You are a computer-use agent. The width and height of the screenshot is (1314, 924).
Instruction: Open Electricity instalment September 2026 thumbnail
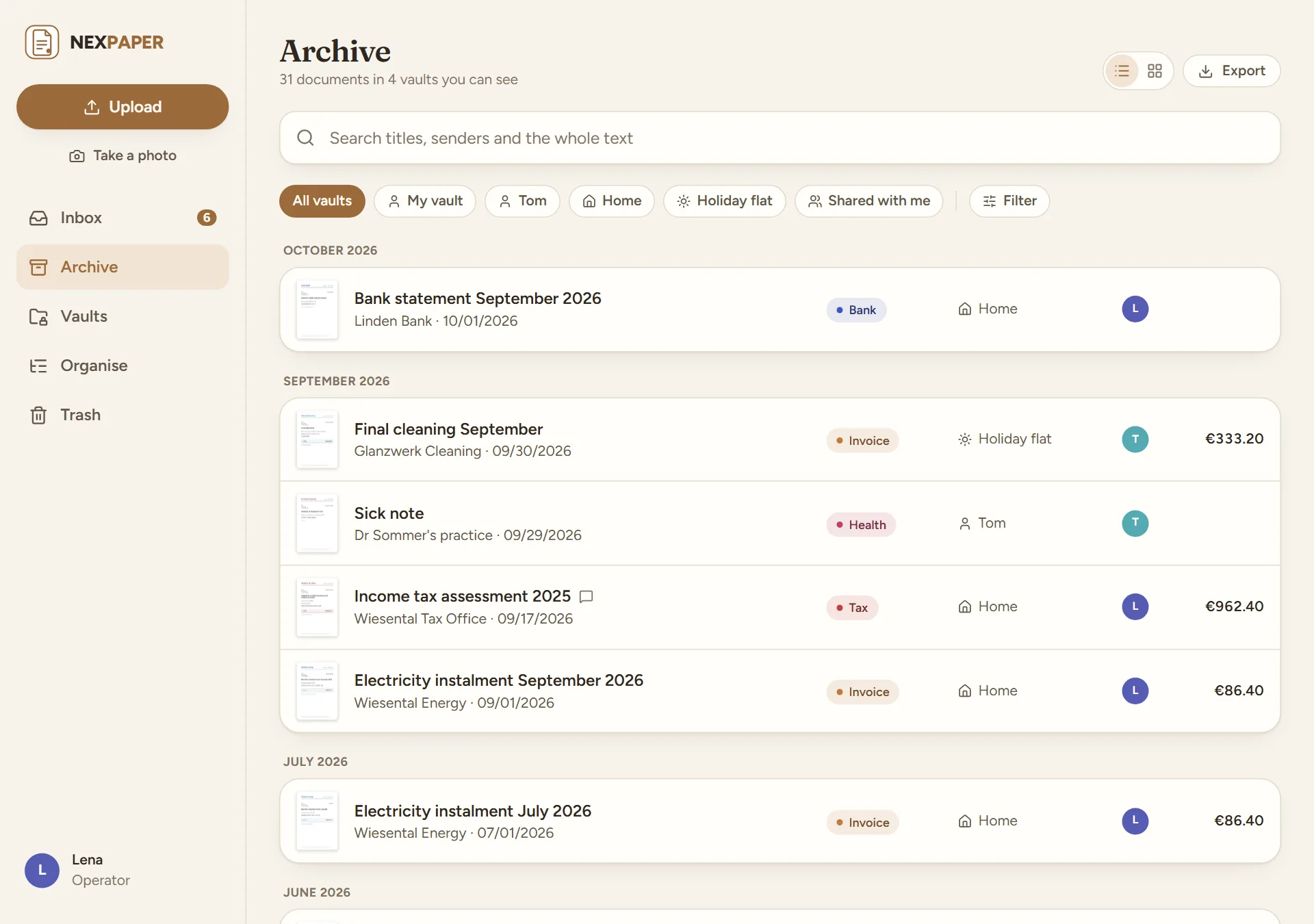[317, 691]
